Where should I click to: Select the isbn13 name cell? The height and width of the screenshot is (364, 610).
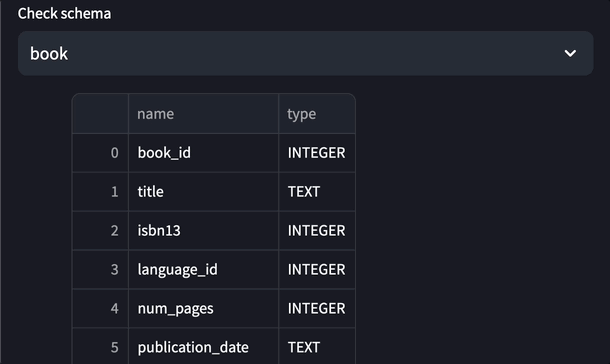click(x=203, y=231)
